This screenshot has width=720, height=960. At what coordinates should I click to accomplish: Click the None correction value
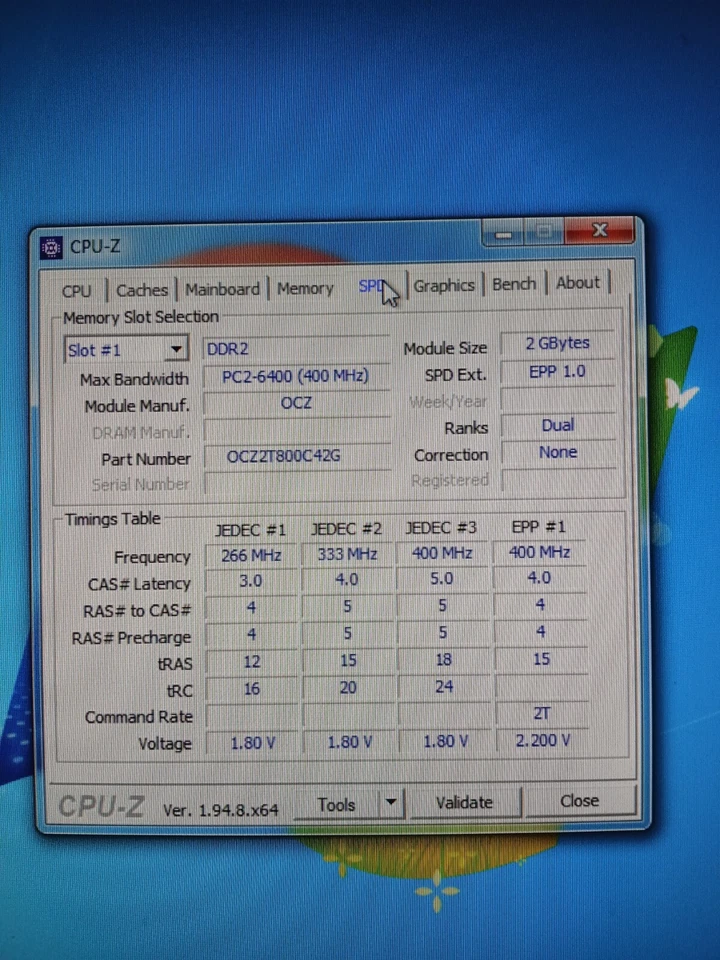557,452
